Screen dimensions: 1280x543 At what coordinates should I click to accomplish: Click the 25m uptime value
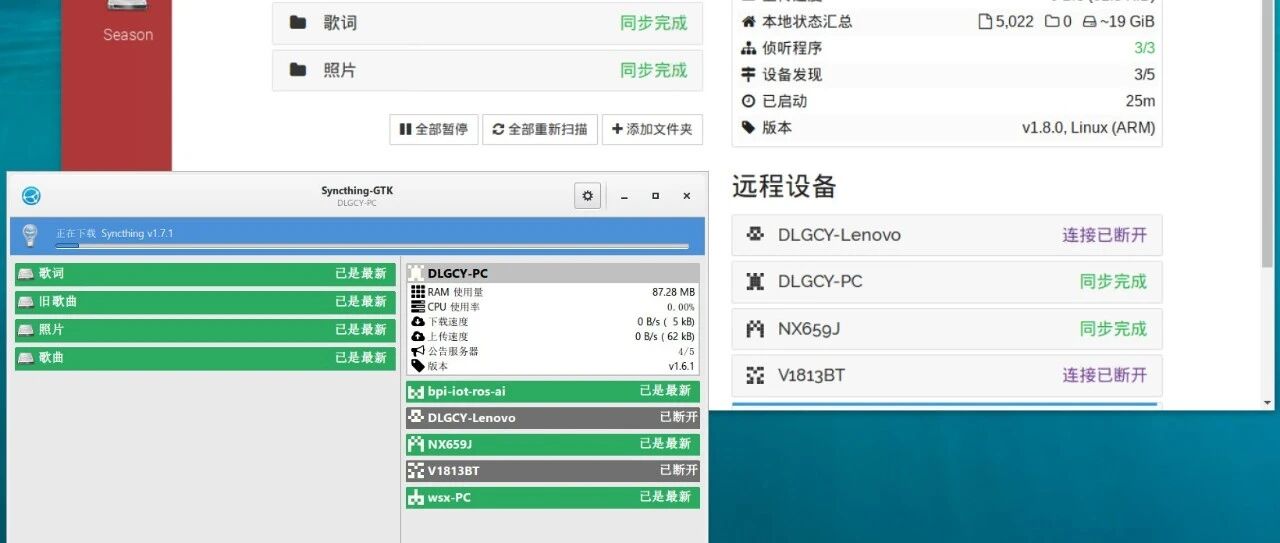pos(1140,101)
